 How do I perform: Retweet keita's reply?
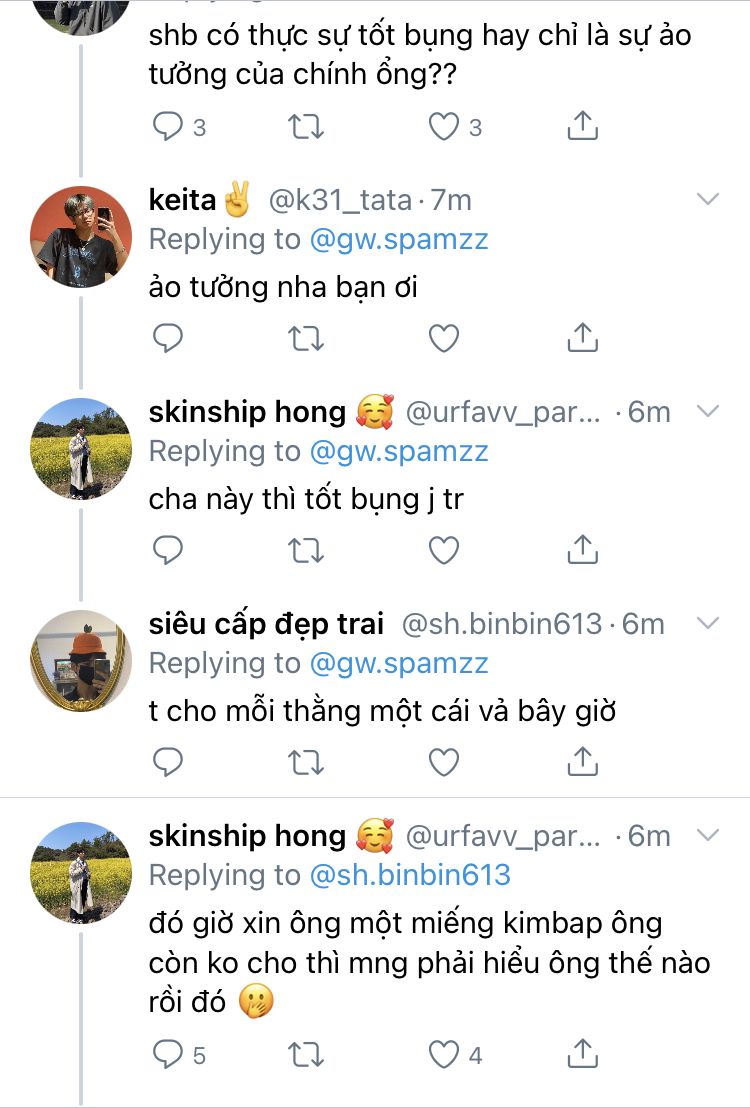tap(306, 339)
